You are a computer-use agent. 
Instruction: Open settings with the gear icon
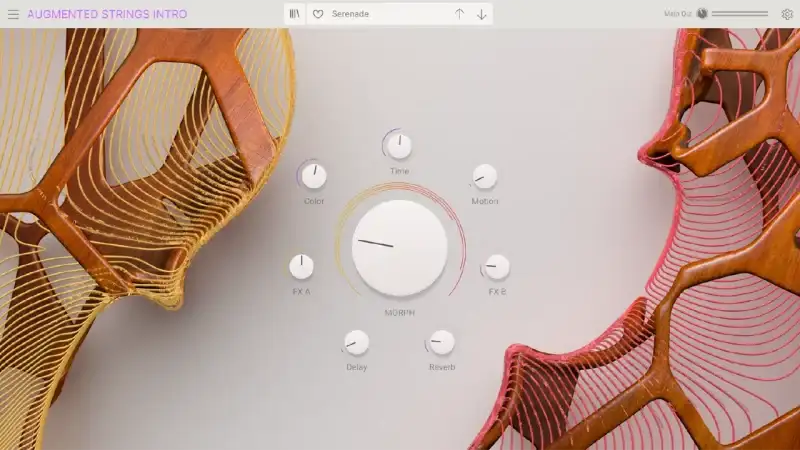point(787,14)
